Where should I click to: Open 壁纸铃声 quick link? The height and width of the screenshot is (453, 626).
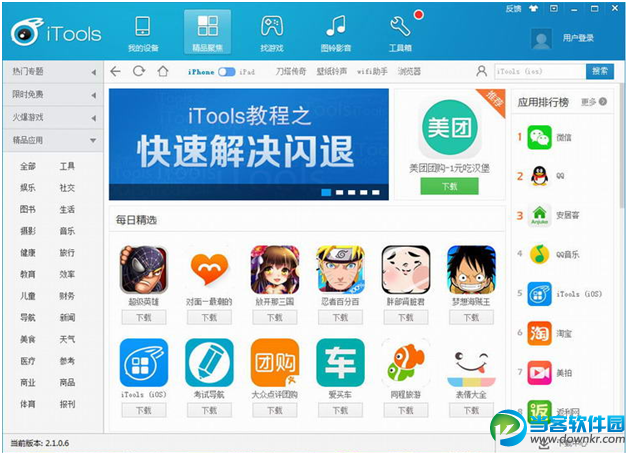331,71
